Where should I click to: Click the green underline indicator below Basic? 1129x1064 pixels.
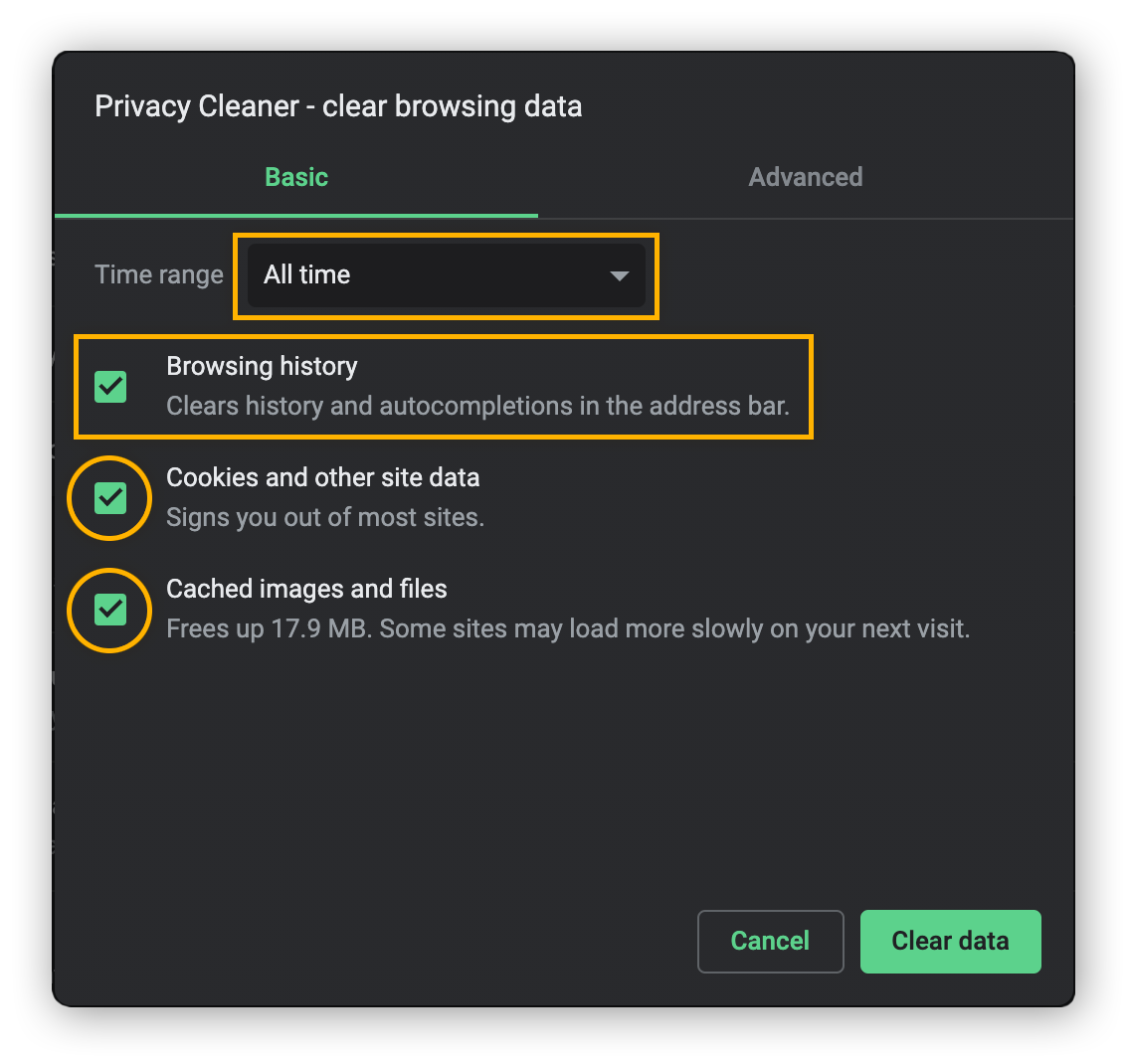(x=295, y=214)
